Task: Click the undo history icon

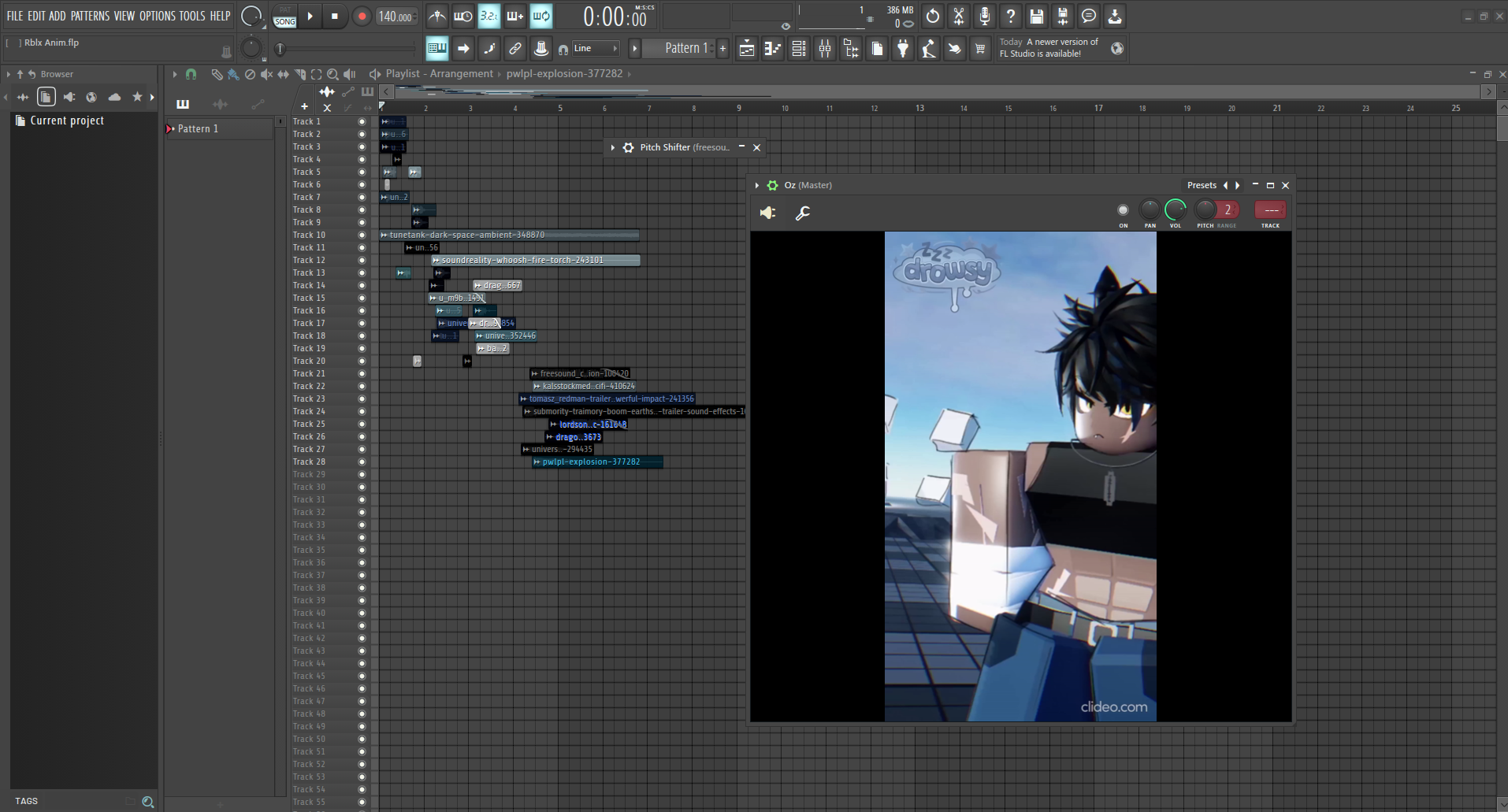Action: point(933,16)
